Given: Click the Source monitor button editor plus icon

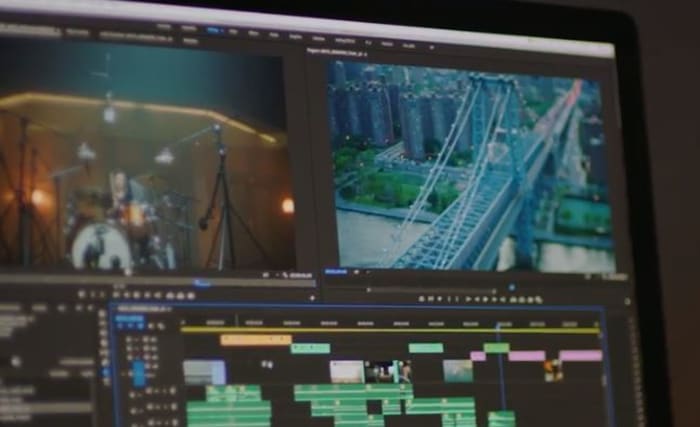Looking at the screenshot, I should point(312,298).
